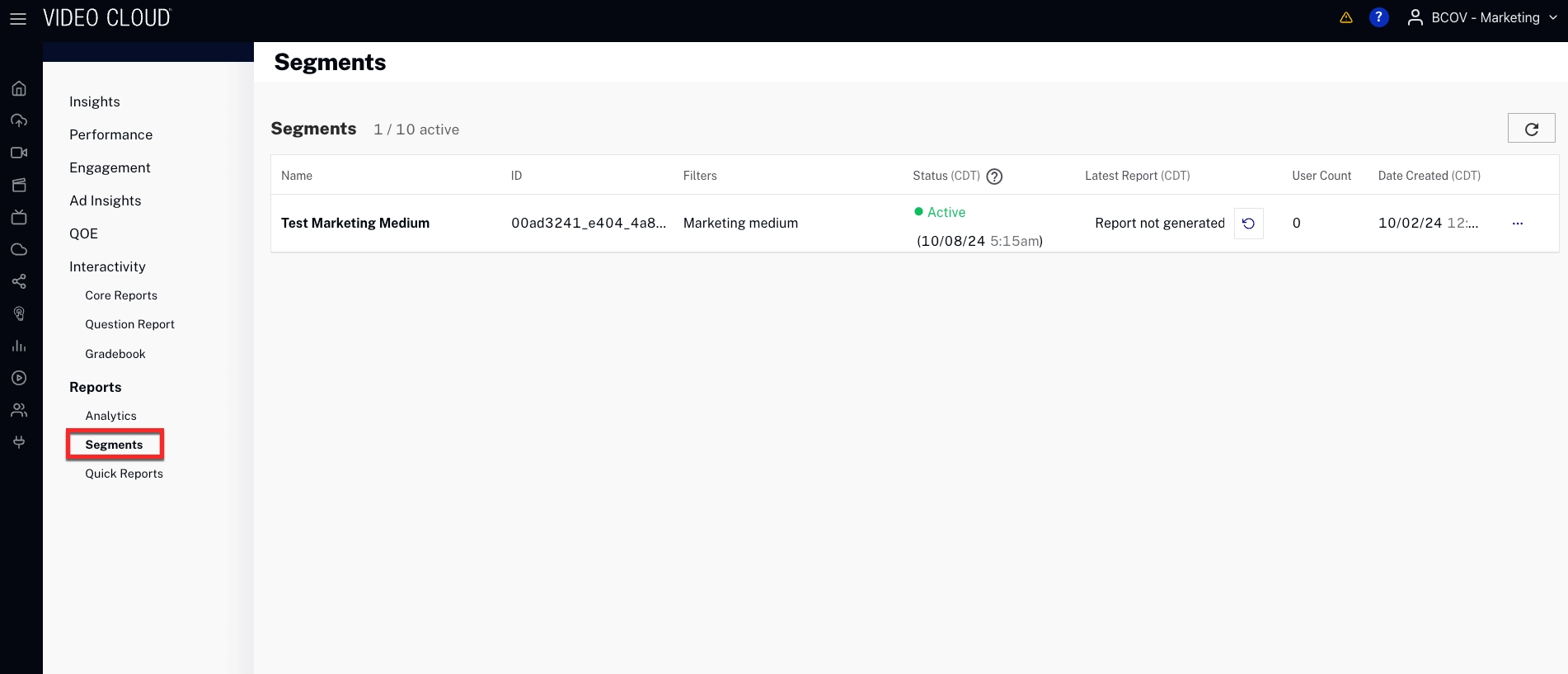Open the video camera module icon
This screenshot has height=674, width=1568.
(19, 153)
